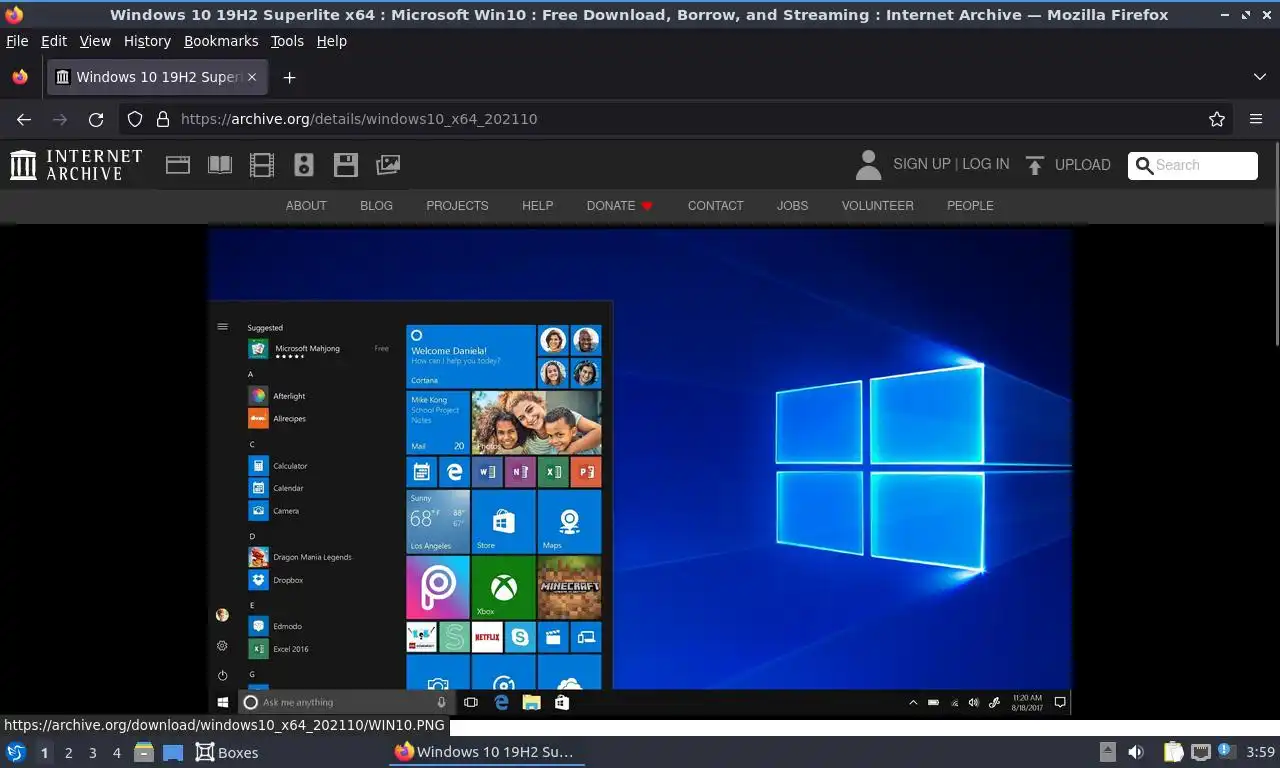
Task: Switch to workspace 1
Action: coord(44,753)
